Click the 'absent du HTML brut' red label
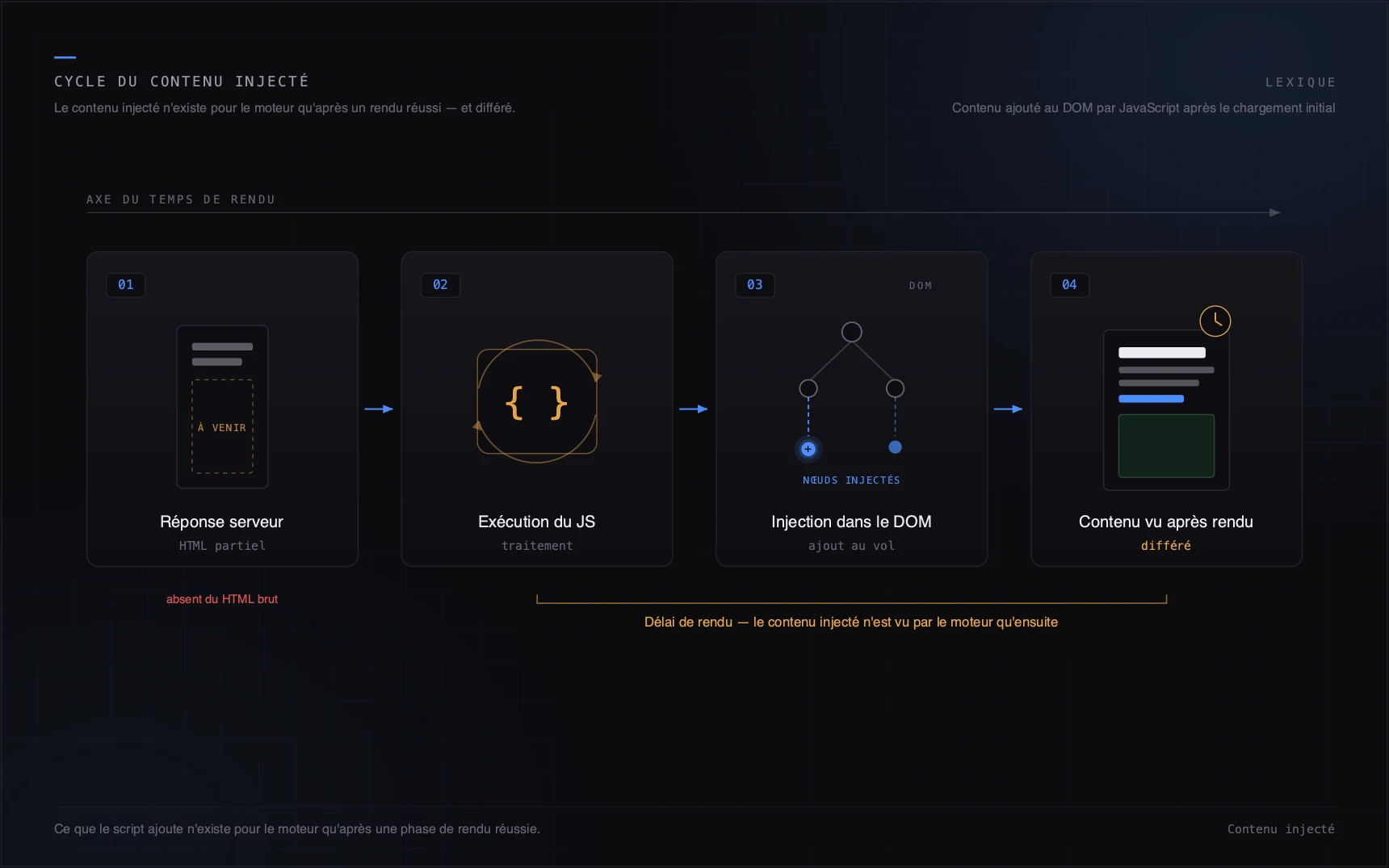Screen dimensions: 1389x868 tap(222, 599)
